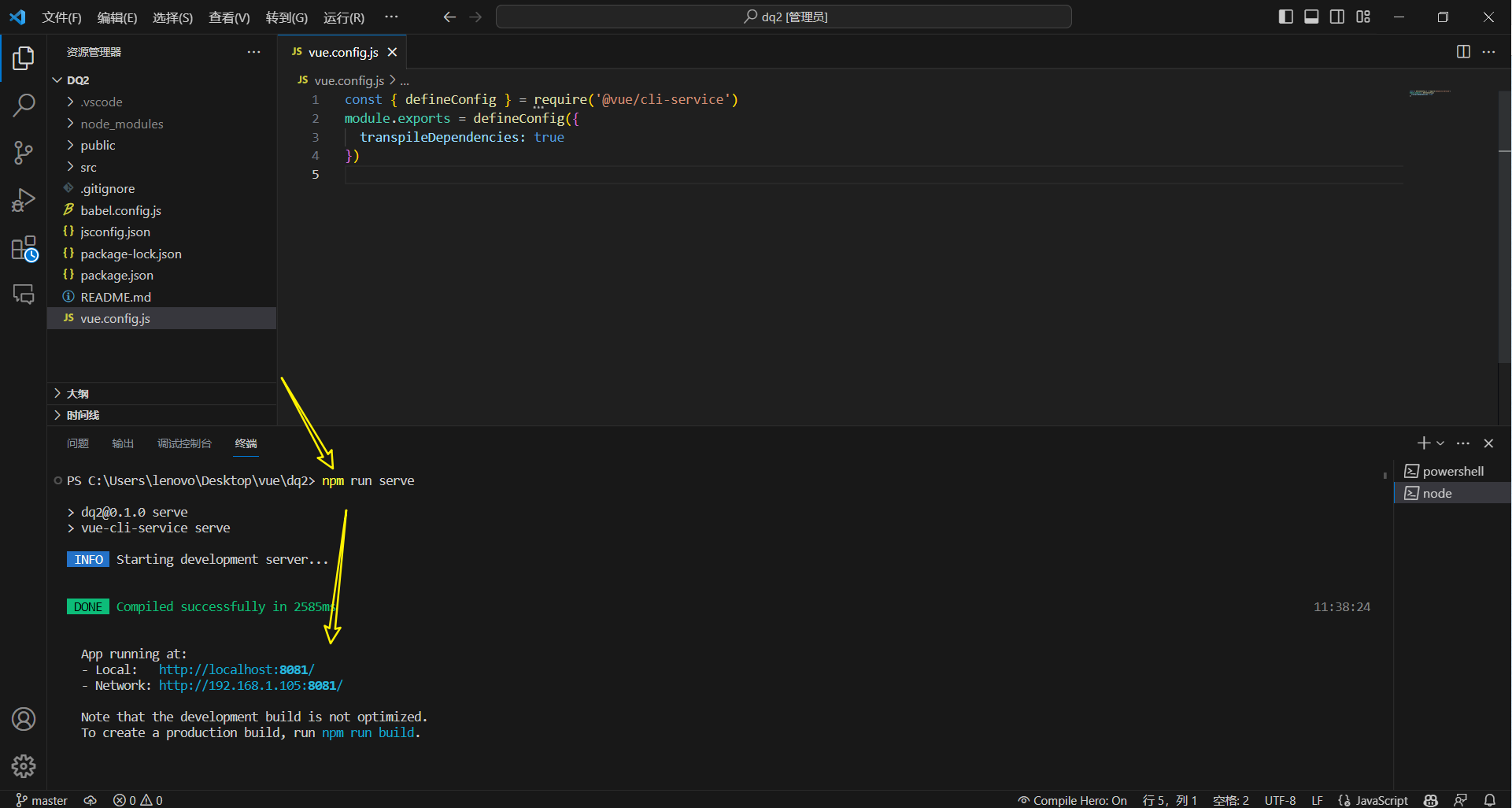The height and width of the screenshot is (808, 1512).
Task: Select the node terminal instance
Action: pyautogui.click(x=1452, y=493)
